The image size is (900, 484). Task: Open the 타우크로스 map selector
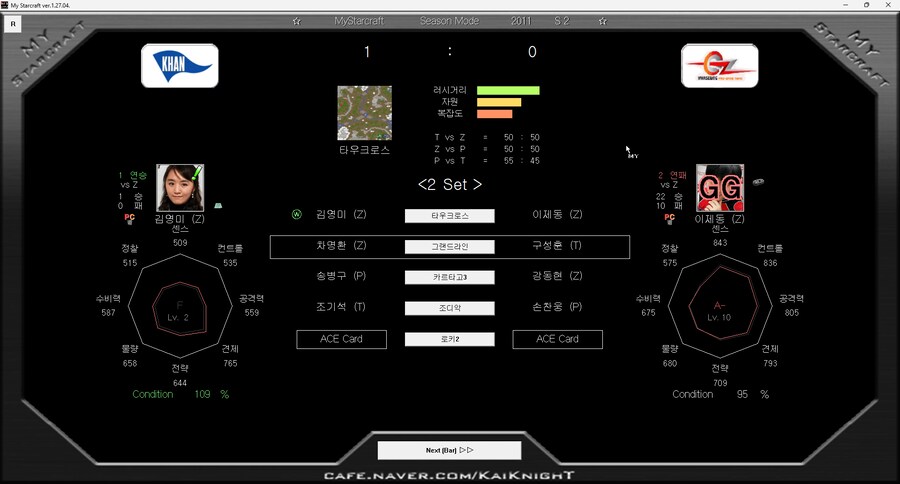coord(449,215)
